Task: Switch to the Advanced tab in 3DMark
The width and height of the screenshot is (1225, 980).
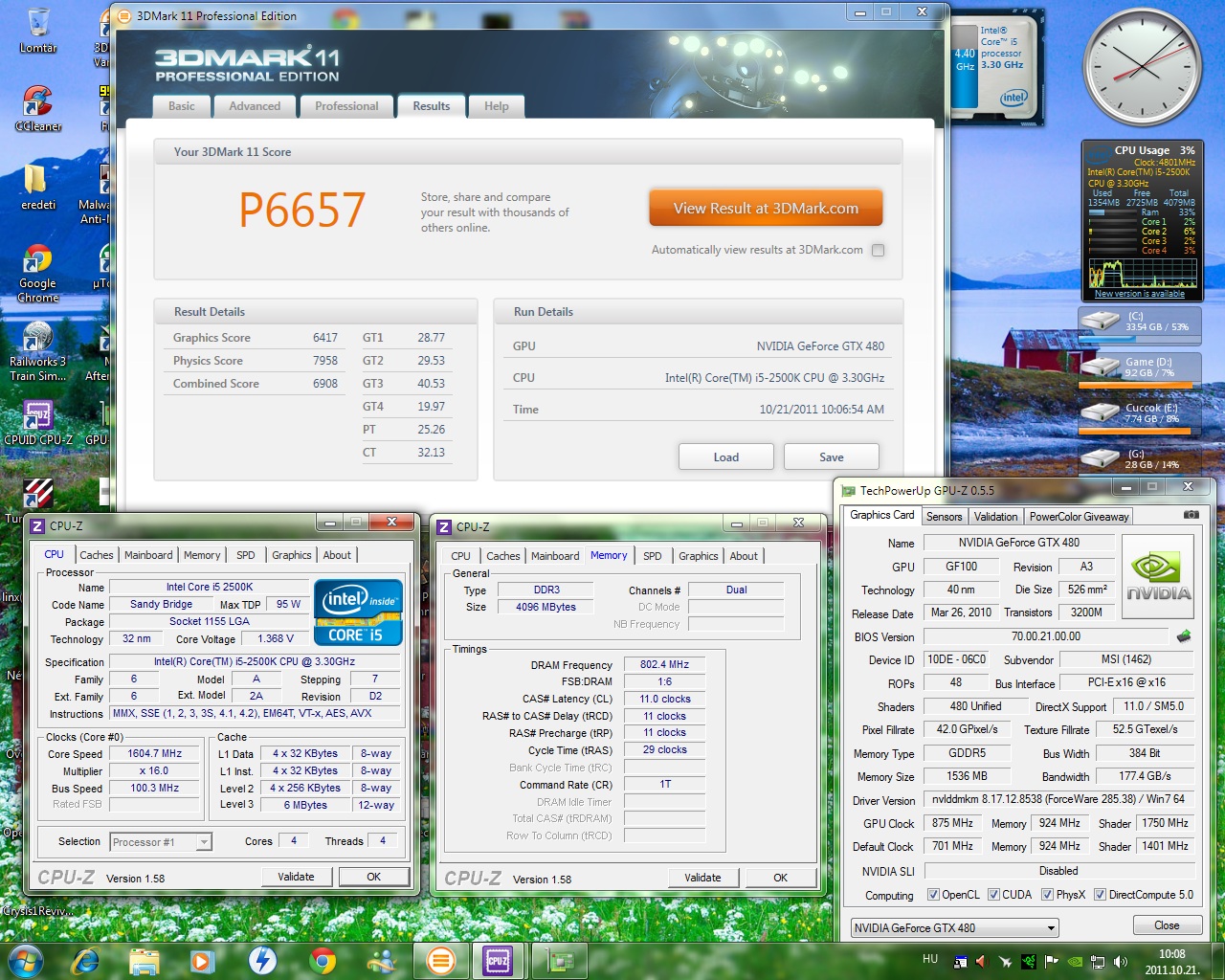Action: point(255,106)
